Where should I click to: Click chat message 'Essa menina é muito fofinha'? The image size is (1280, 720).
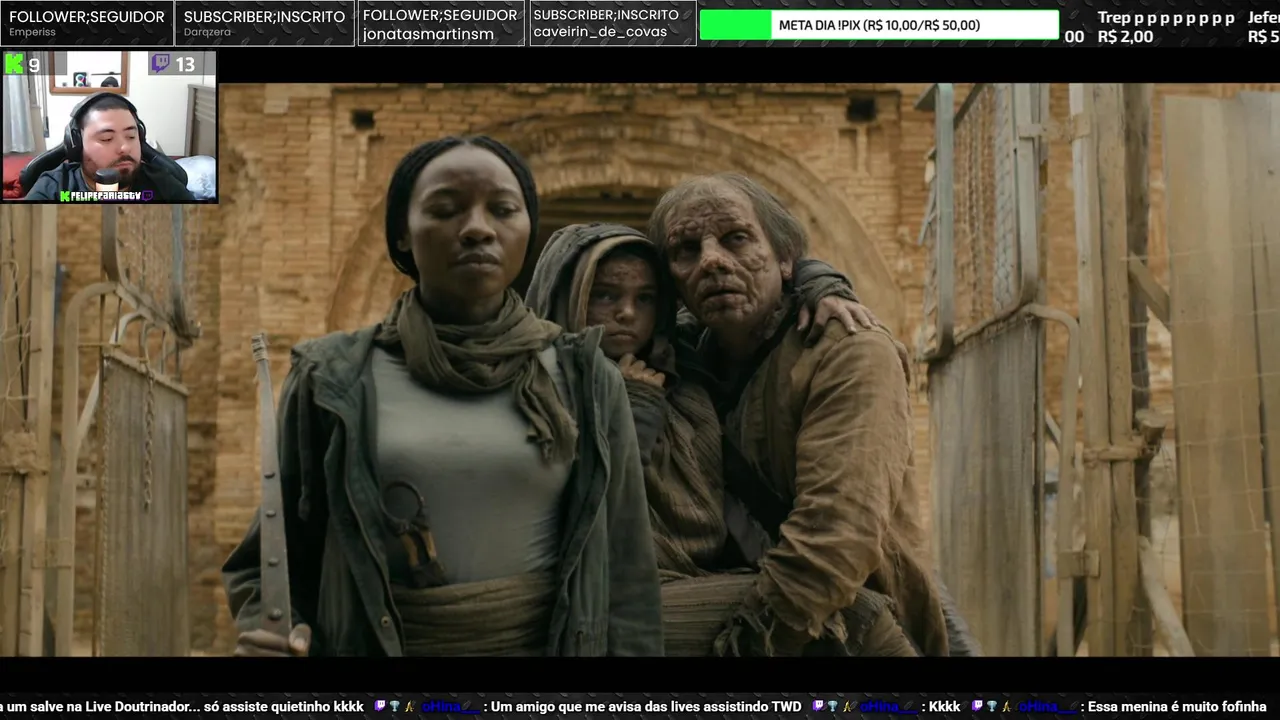[1177, 707]
